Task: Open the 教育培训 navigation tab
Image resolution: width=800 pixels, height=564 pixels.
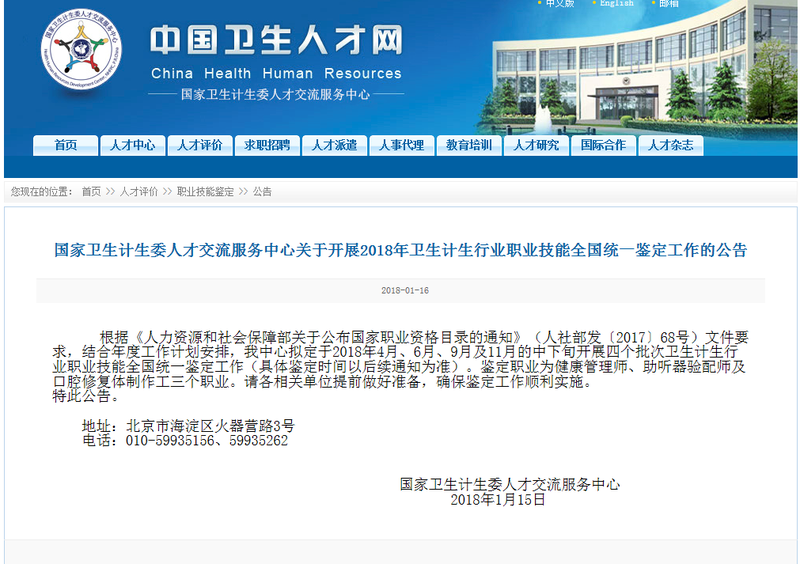Action: point(469,145)
